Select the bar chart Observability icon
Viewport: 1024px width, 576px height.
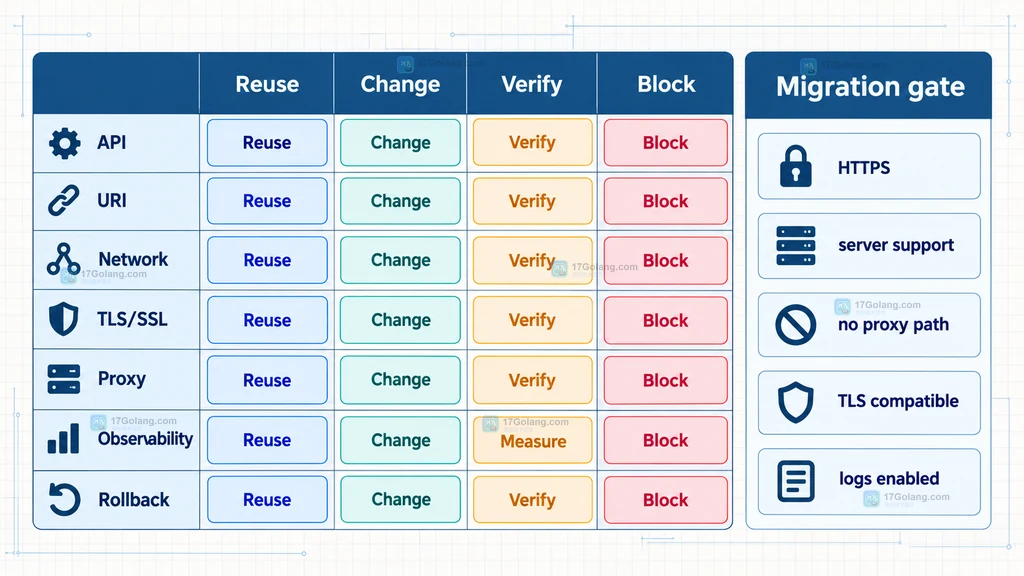64,438
